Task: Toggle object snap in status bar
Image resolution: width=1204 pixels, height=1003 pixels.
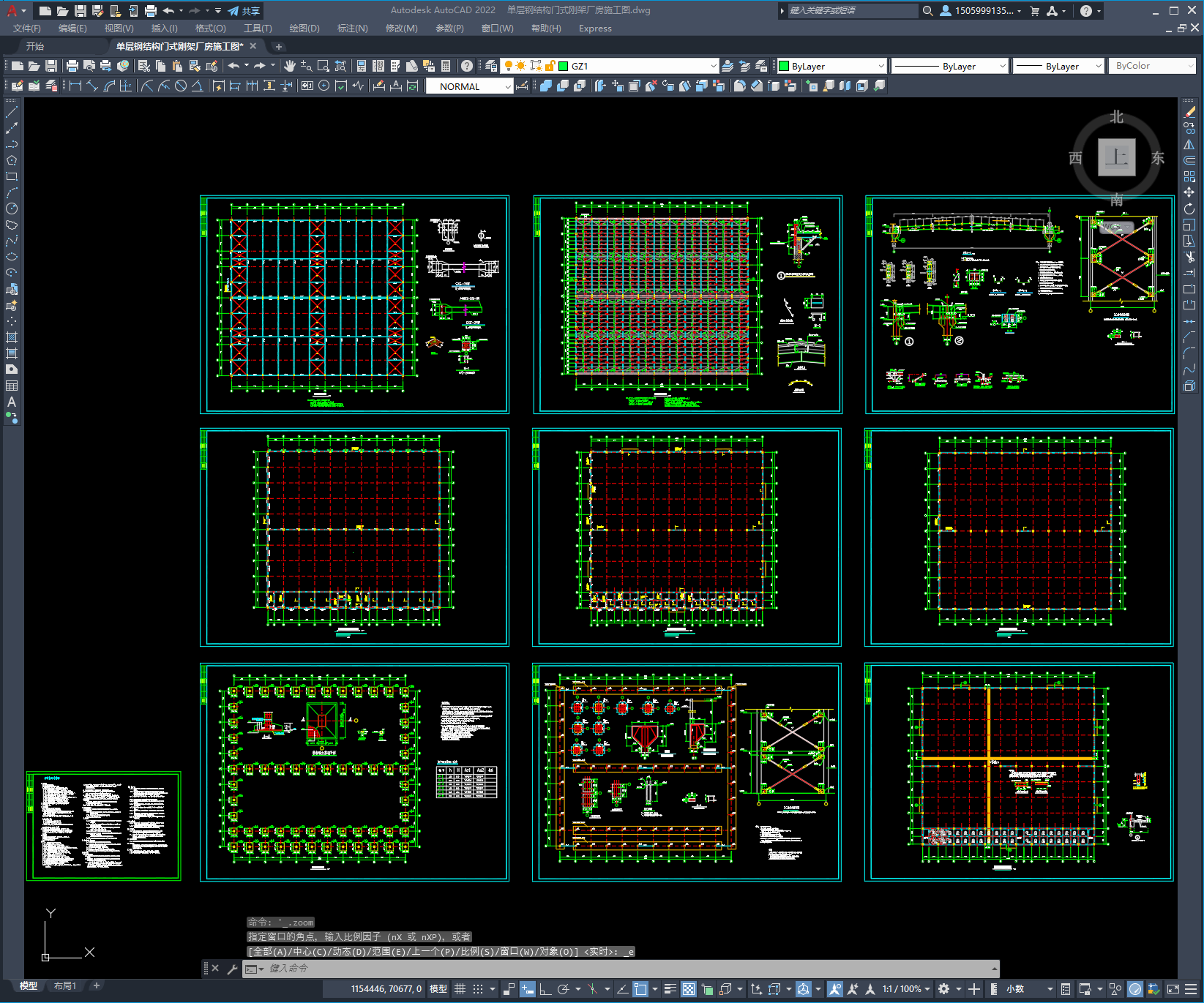Action: [x=640, y=989]
